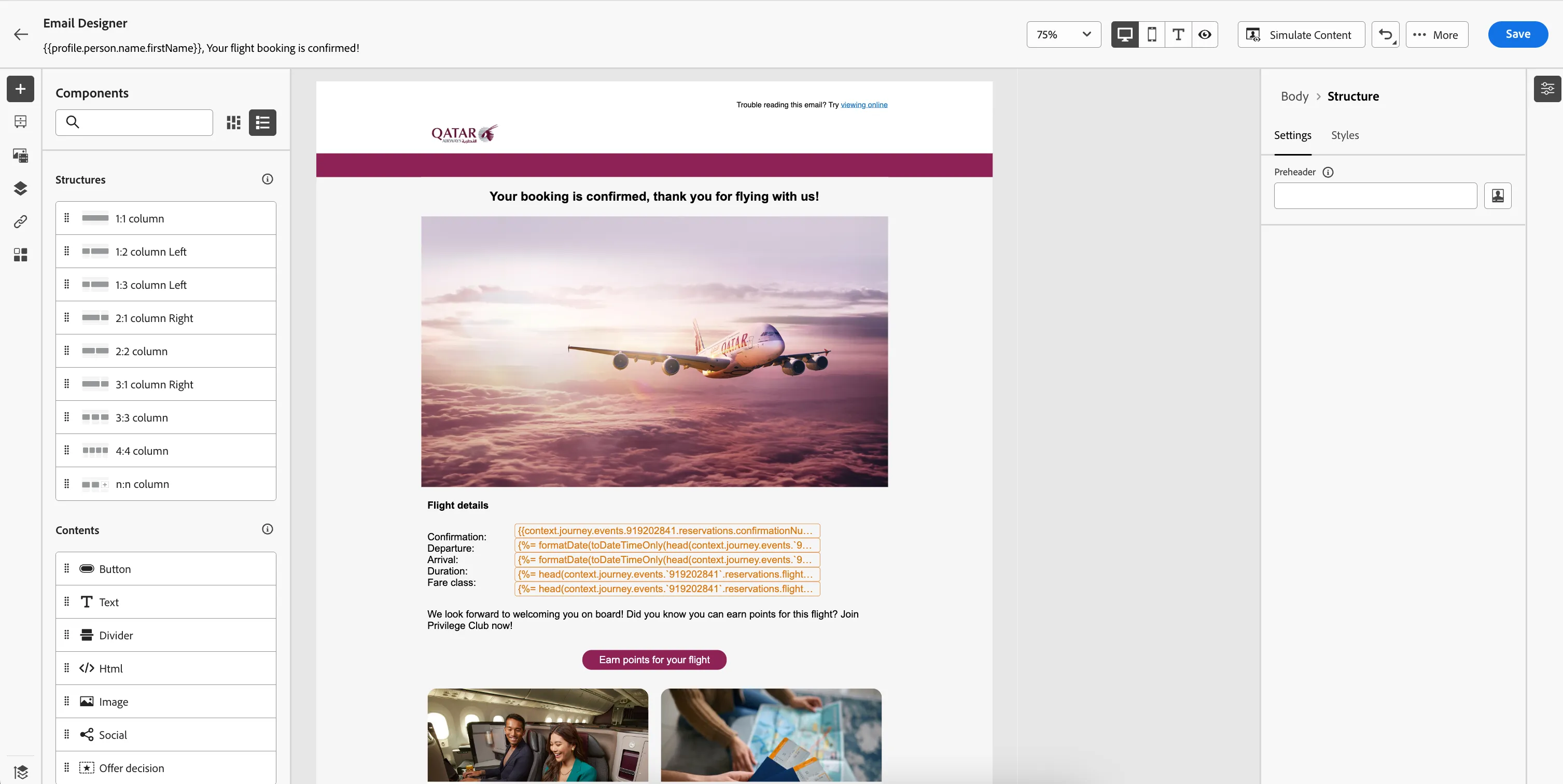This screenshot has width=1563, height=784.
Task: Switch components to grid view
Action: click(x=233, y=122)
